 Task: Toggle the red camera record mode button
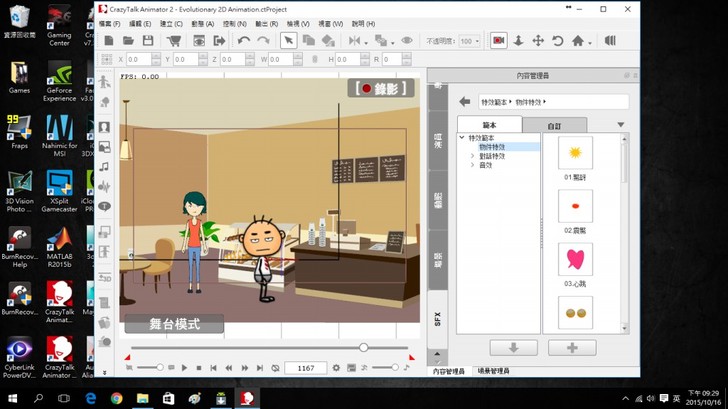[x=498, y=41]
